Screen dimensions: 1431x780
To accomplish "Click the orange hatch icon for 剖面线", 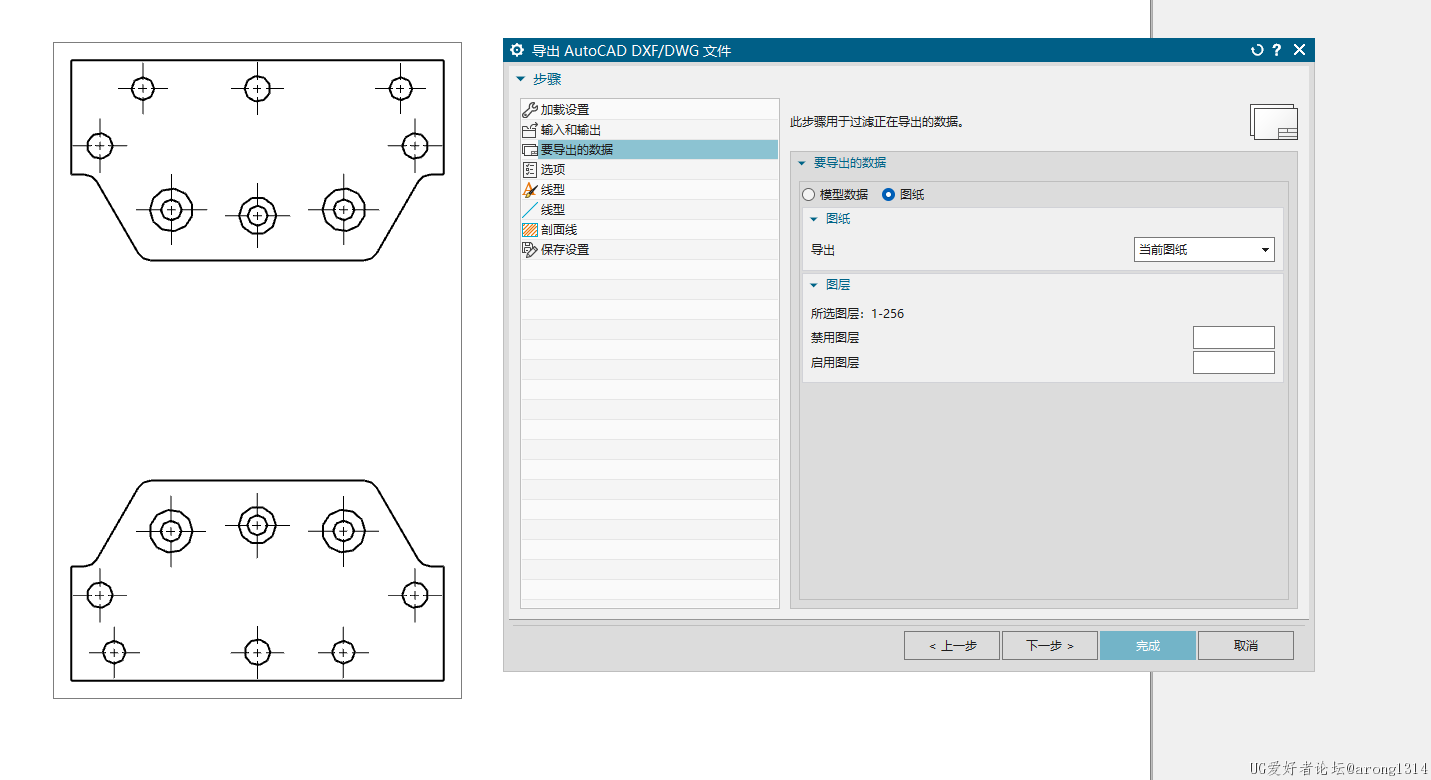I will 530,230.
